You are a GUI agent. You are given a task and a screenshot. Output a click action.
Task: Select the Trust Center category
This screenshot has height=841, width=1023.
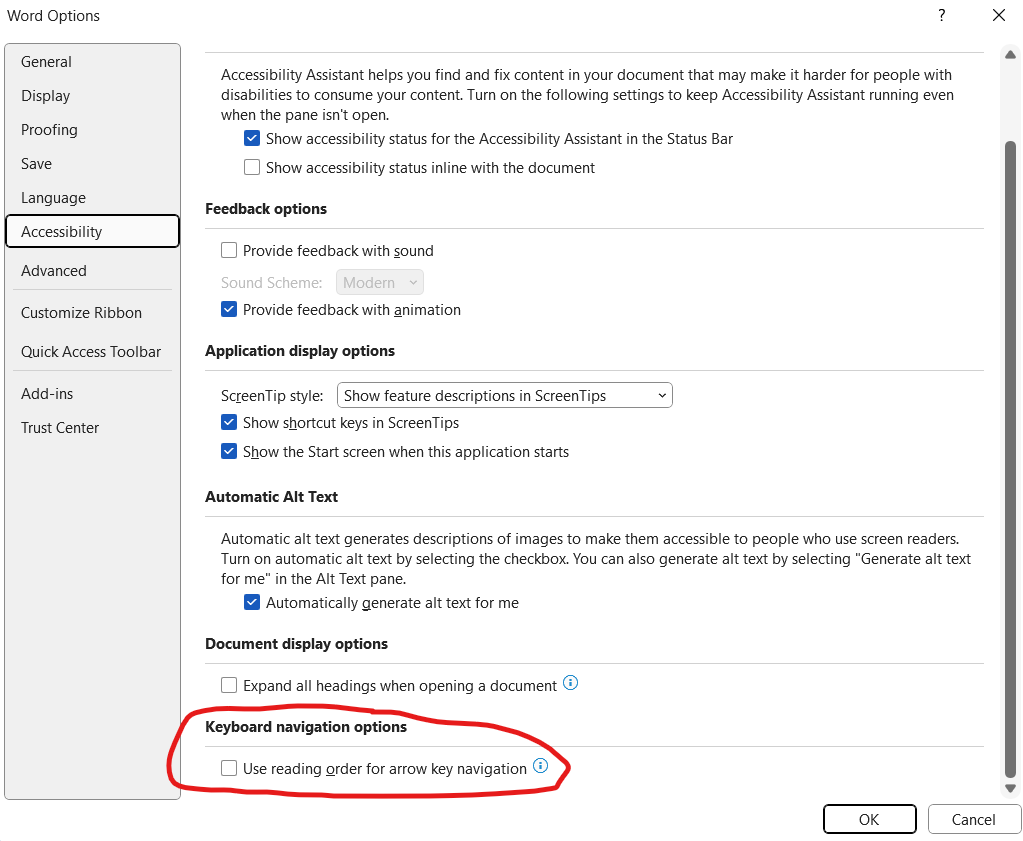click(x=60, y=428)
